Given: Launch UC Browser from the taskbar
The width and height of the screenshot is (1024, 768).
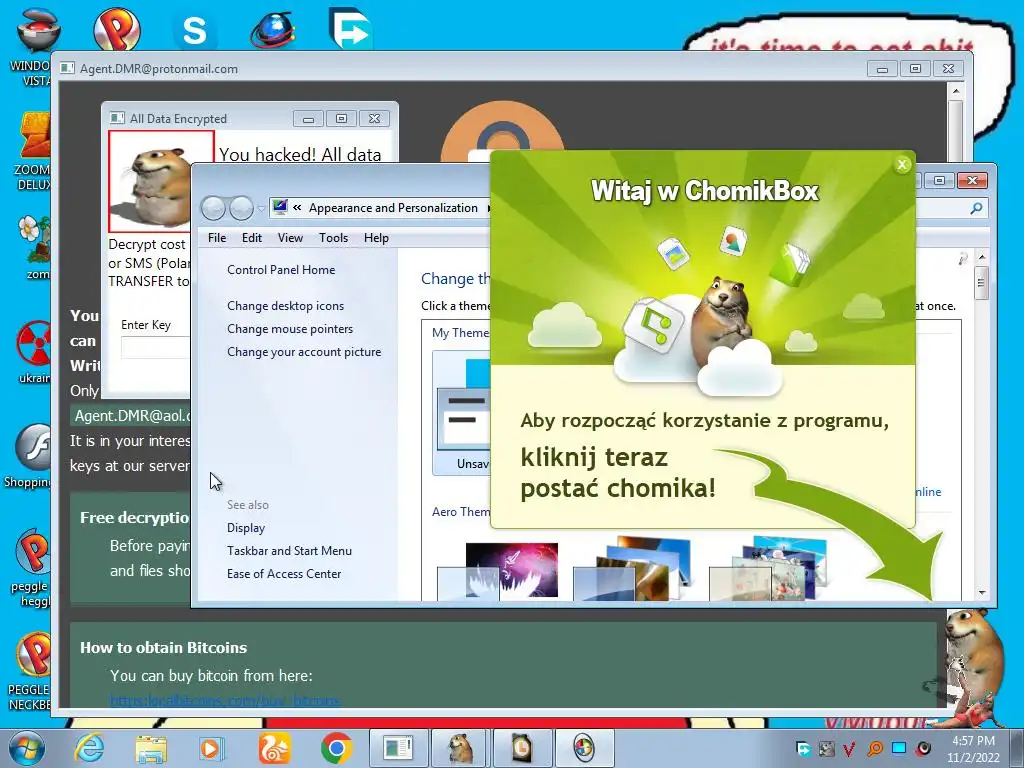Looking at the screenshot, I should coord(274,748).
